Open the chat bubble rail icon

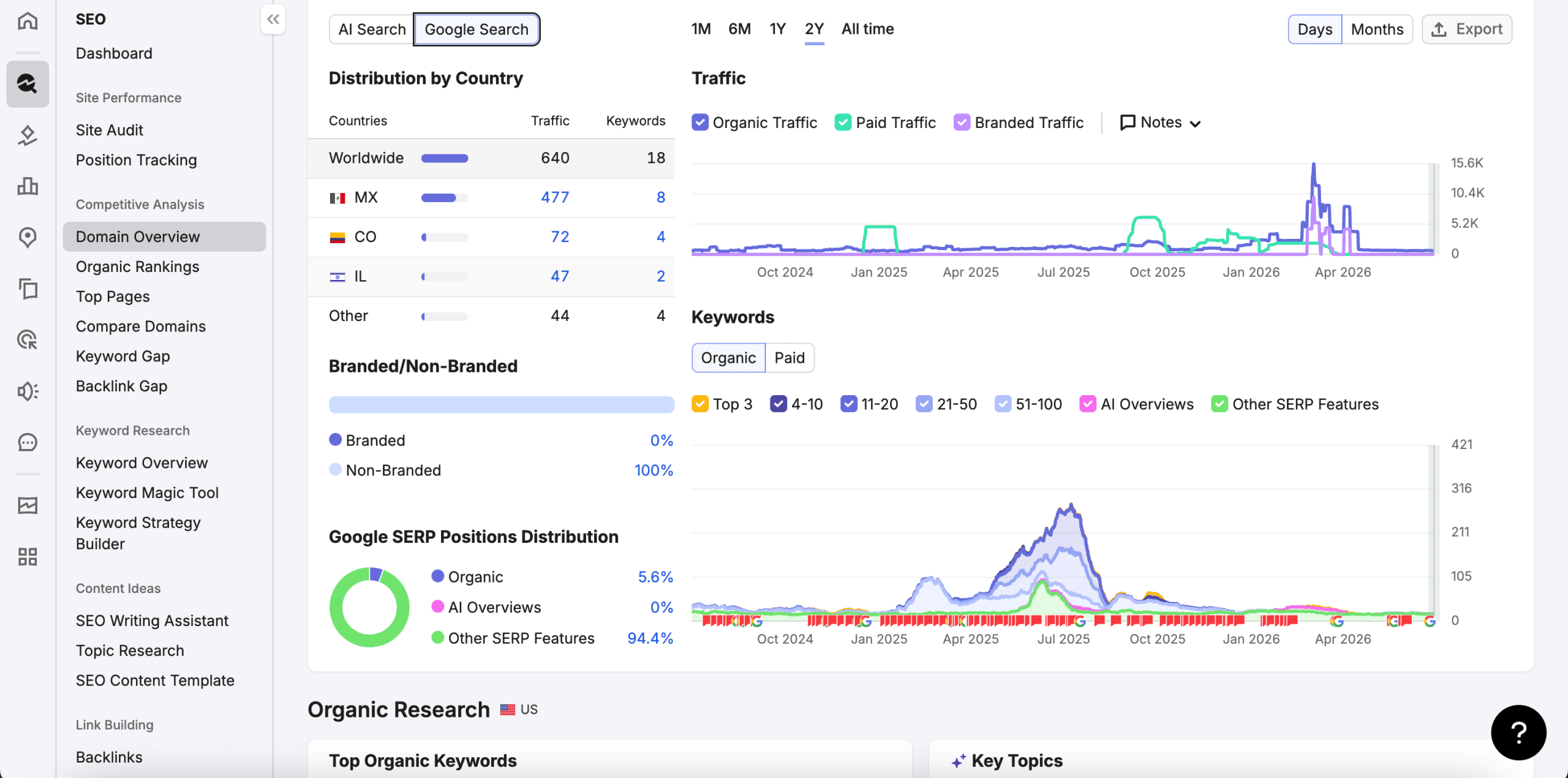point(28,442)
